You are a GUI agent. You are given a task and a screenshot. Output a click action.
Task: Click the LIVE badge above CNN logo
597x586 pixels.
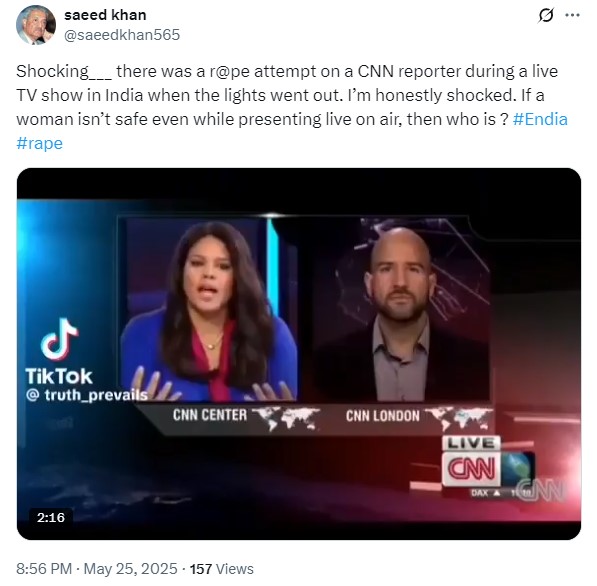click(x=471, y=443)
